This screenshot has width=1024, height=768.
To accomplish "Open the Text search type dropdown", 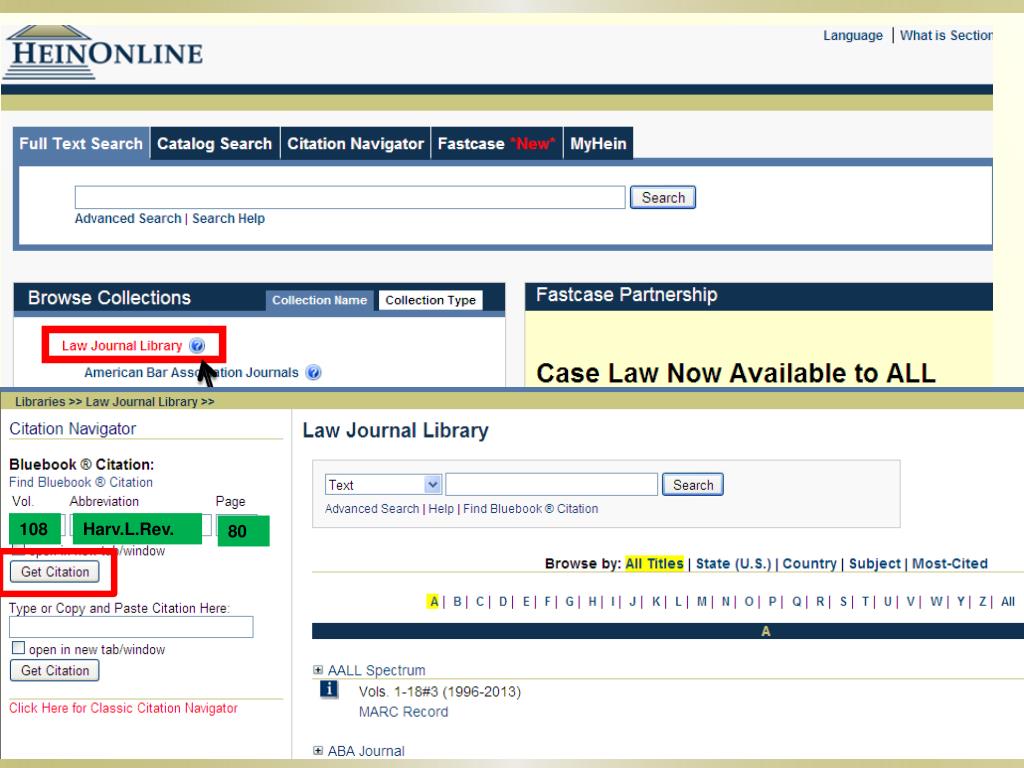I will [383, 485].
